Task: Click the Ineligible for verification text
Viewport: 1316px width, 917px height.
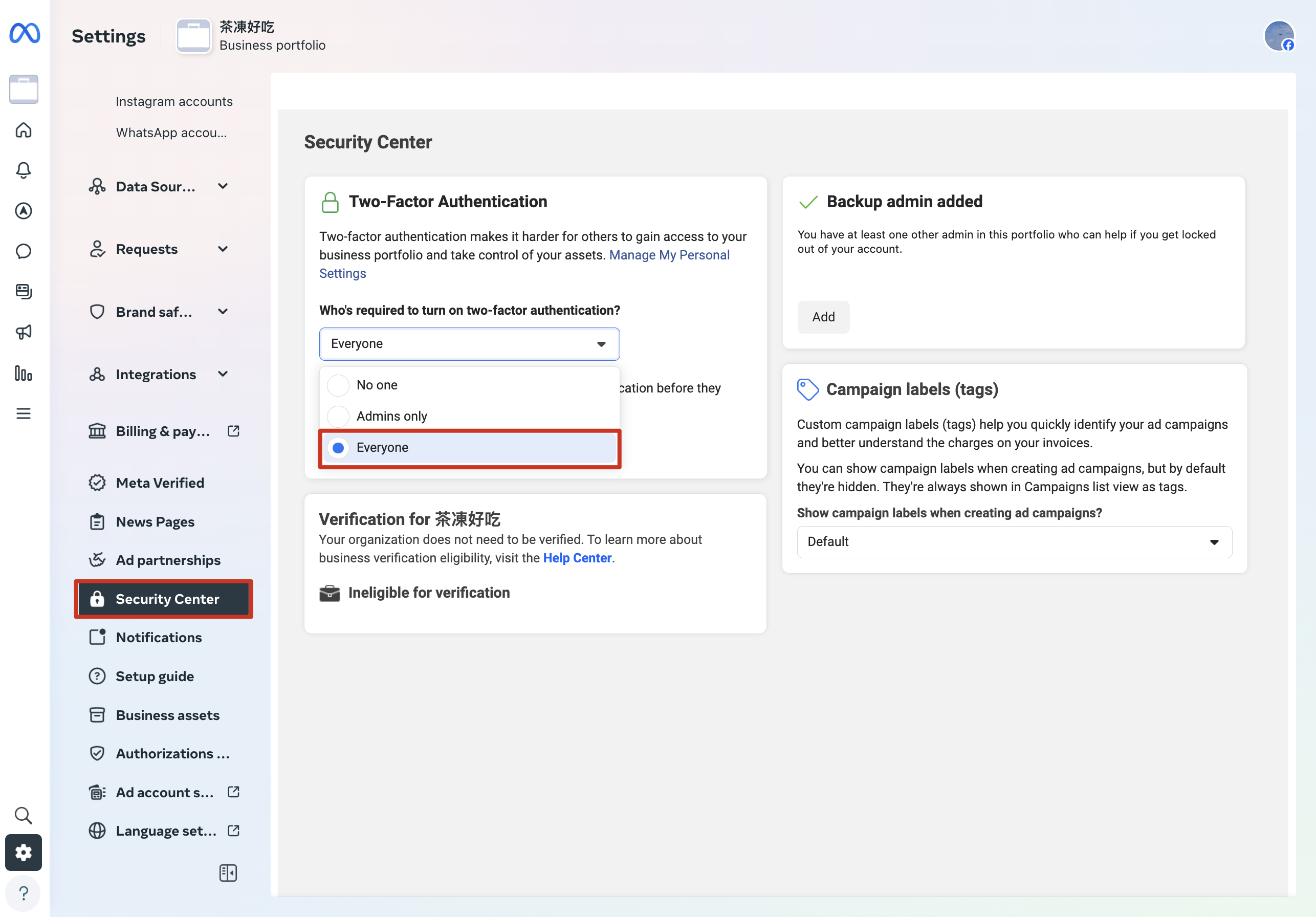Action: (x=429, y=593)
